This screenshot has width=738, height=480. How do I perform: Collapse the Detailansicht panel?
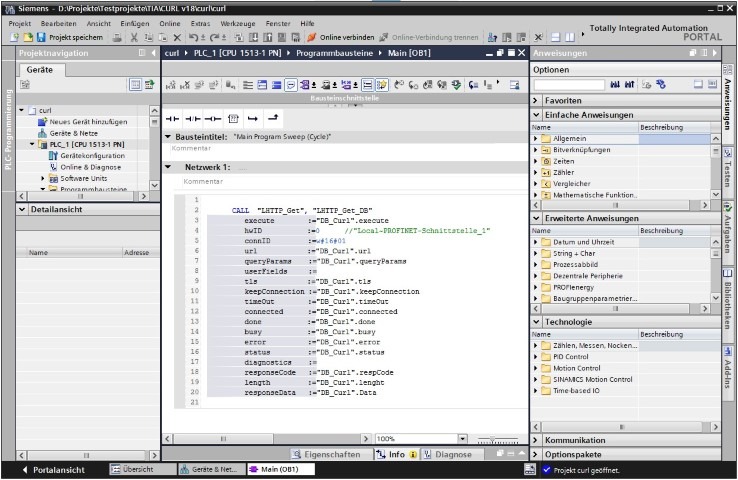[x=22, y=209]
